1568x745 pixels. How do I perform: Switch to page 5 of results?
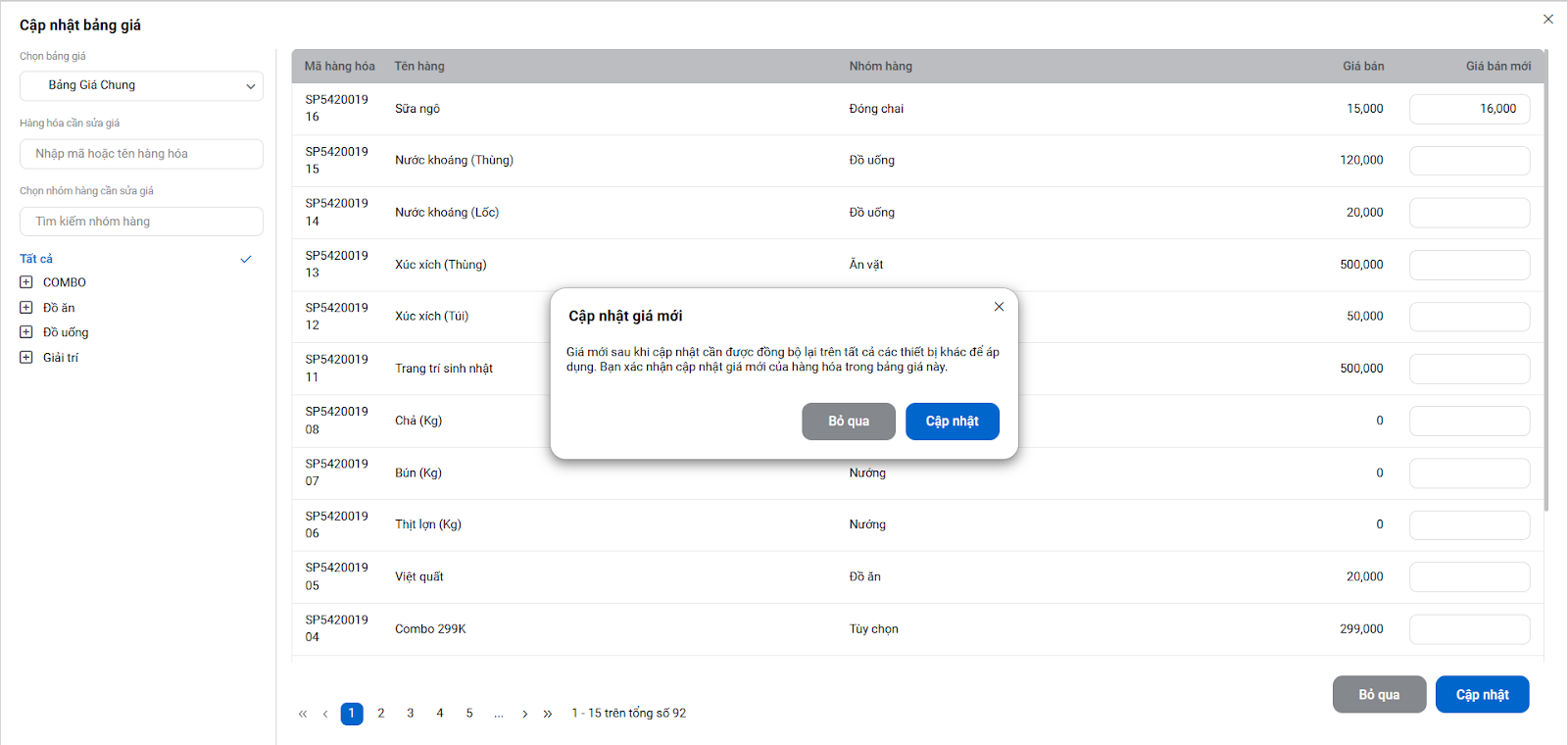coord(469,714)
